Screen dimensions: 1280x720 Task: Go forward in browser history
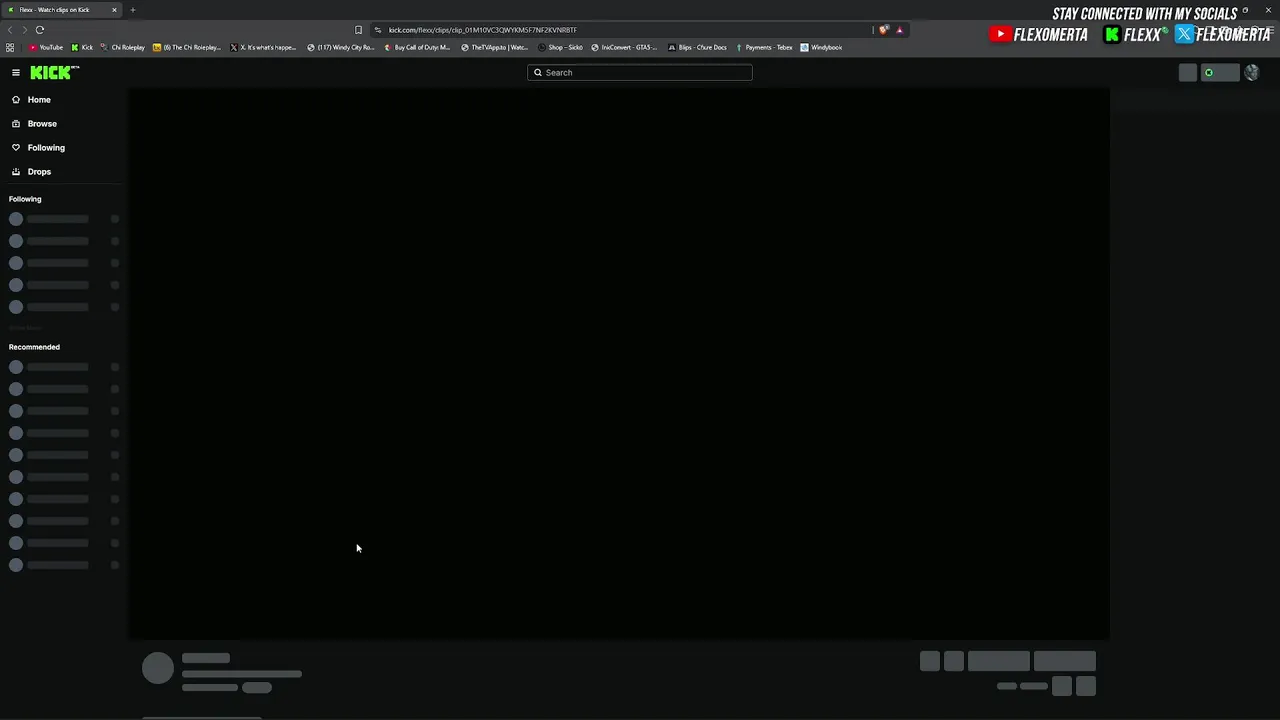click(24, 30)
